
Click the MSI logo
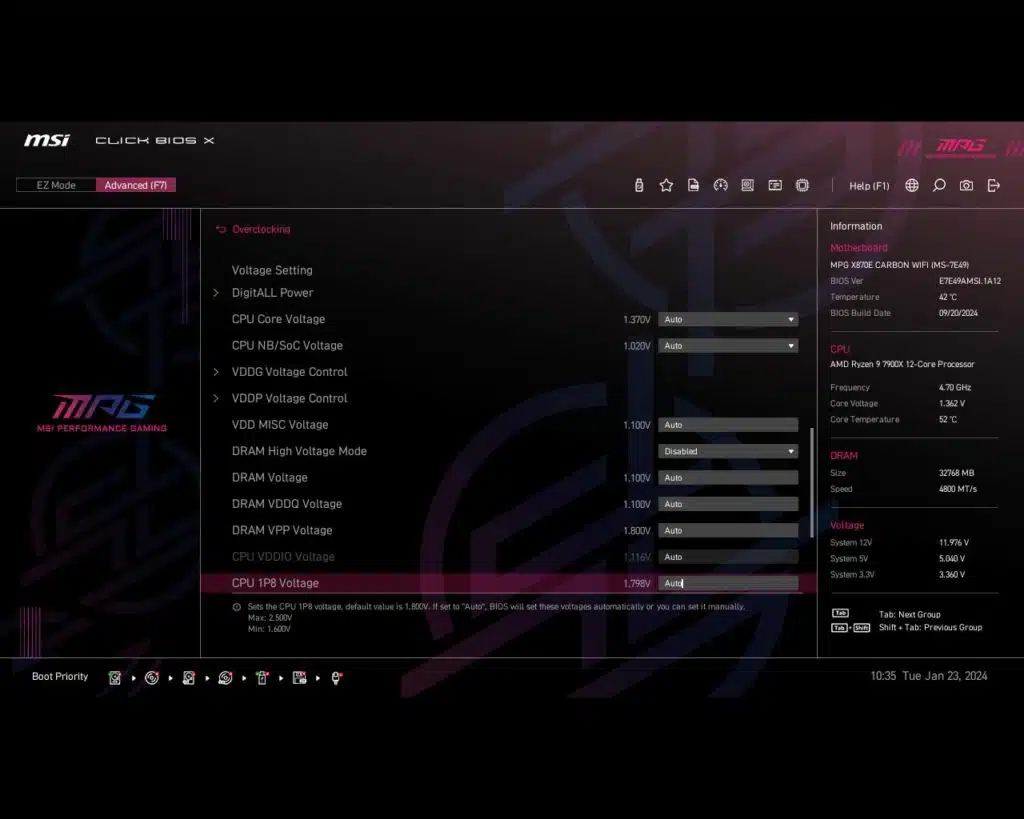pyautogui.click(x=47, y=140)
